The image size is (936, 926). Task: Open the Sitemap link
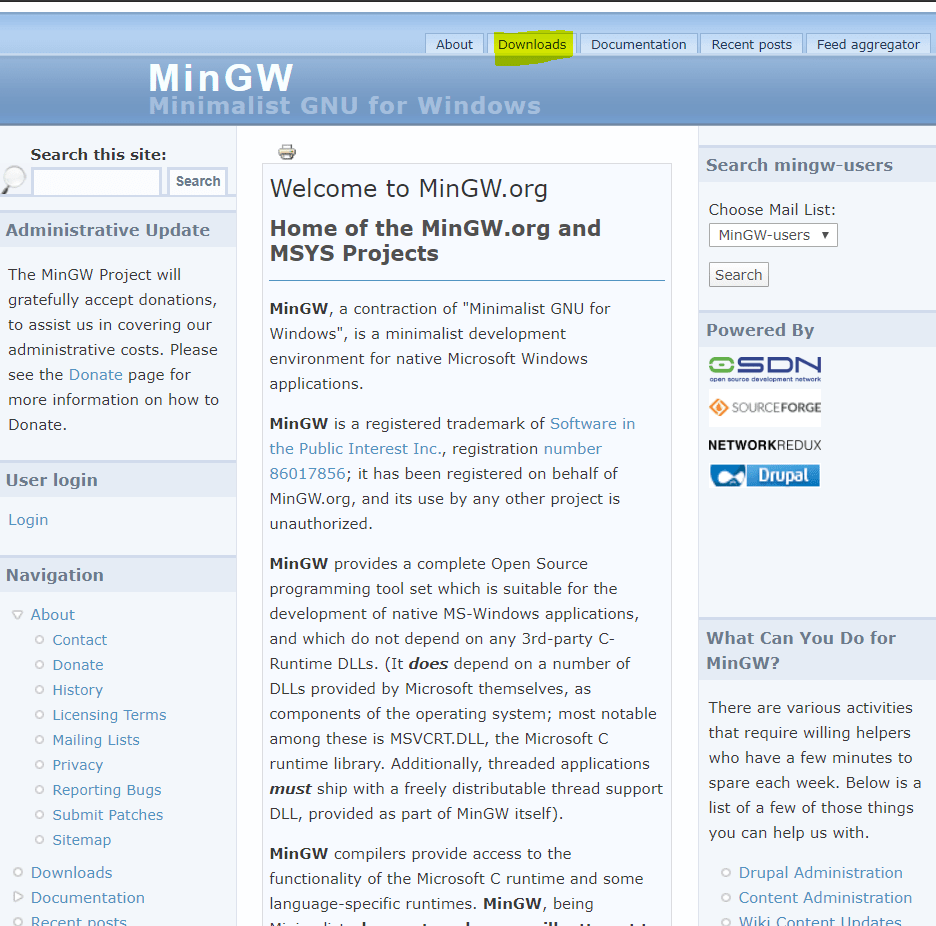pyautogui.click(x=82, y=840)
